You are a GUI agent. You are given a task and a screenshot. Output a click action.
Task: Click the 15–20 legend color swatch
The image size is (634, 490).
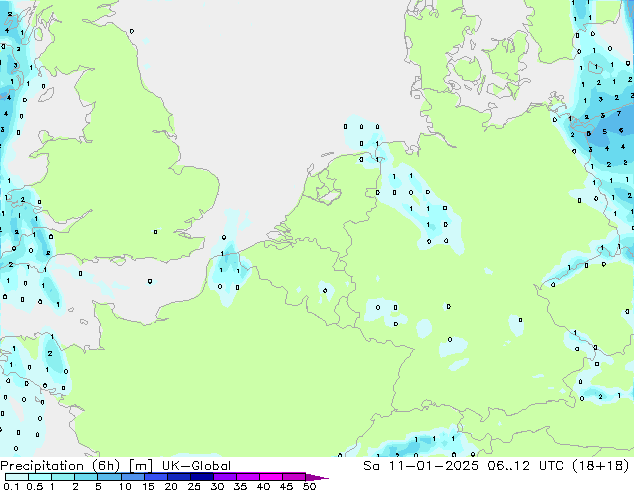pyautogui.click(x=155, y=477)
